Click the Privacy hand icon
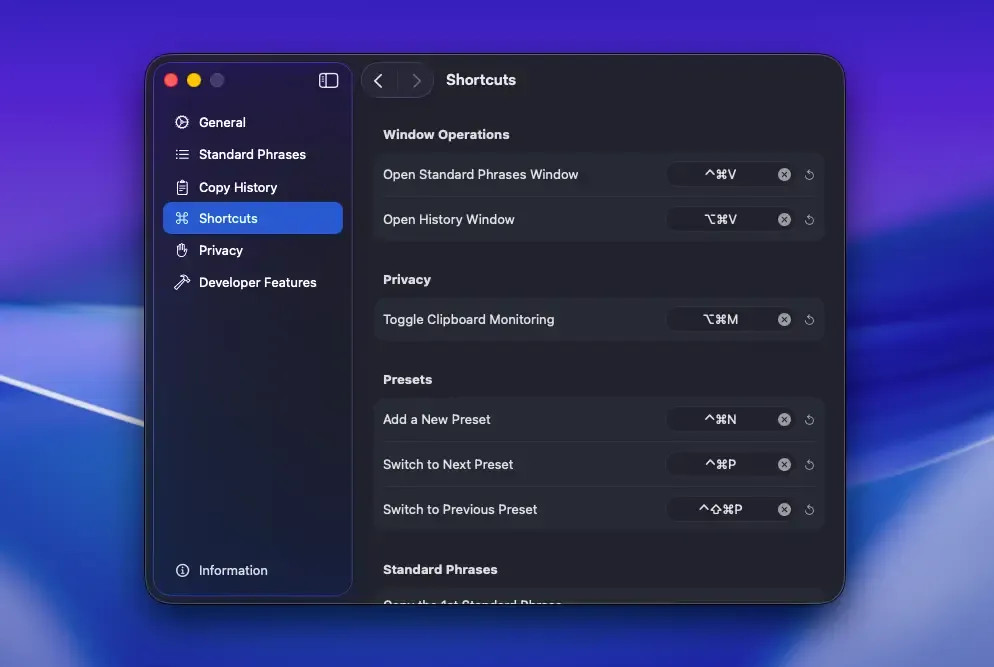This screenshot has height=667, width=994. point(182,250)
